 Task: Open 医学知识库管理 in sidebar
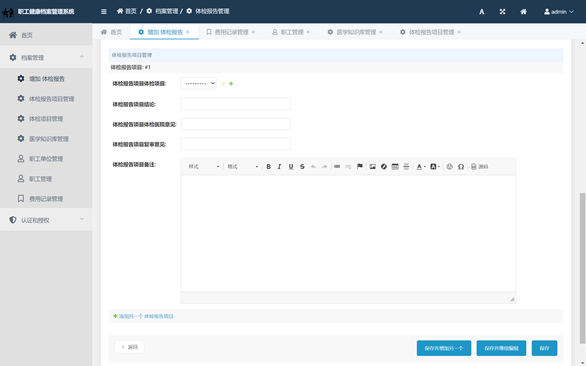pyautogui.click(x=46, y=139)
